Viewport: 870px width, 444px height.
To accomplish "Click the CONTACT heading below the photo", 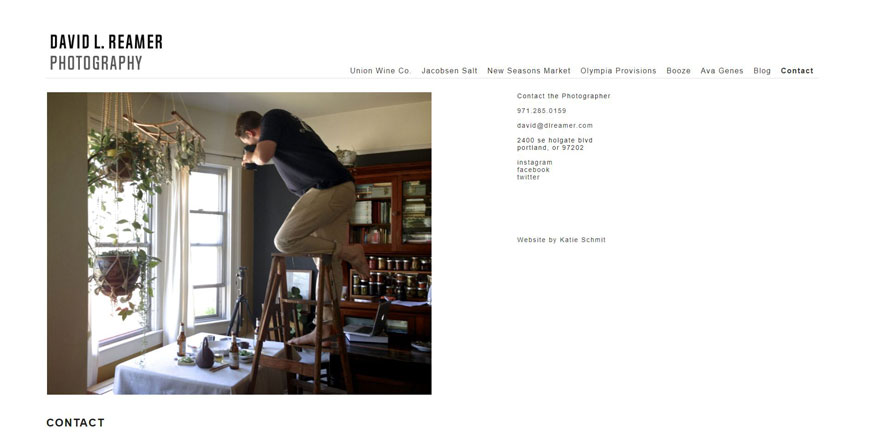I will point(75,423).
